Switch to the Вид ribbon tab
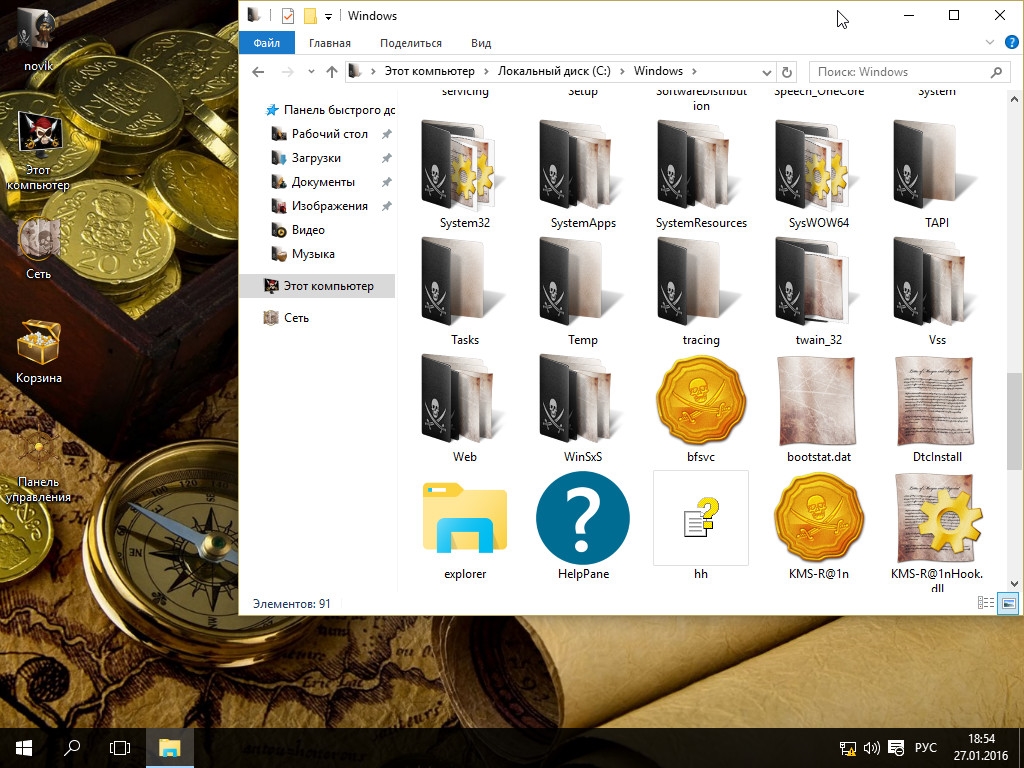 coord(481,43)
